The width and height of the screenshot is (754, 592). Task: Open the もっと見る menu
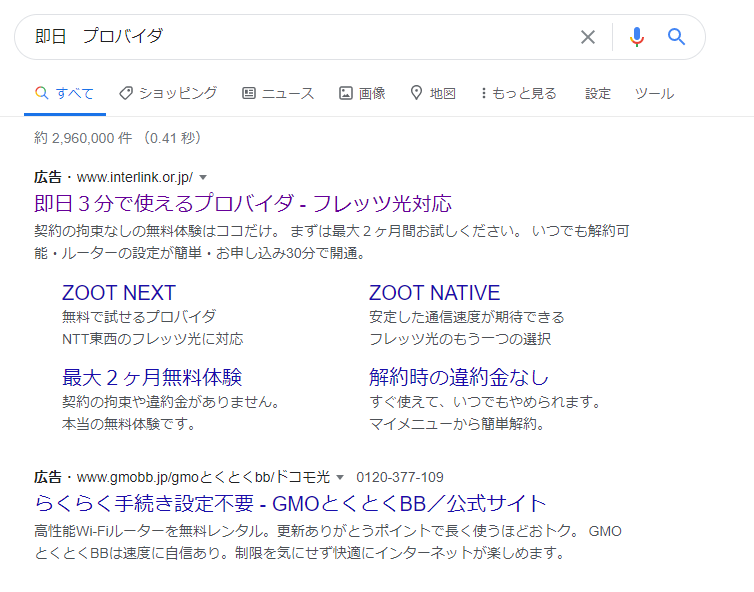click(519, 93)
